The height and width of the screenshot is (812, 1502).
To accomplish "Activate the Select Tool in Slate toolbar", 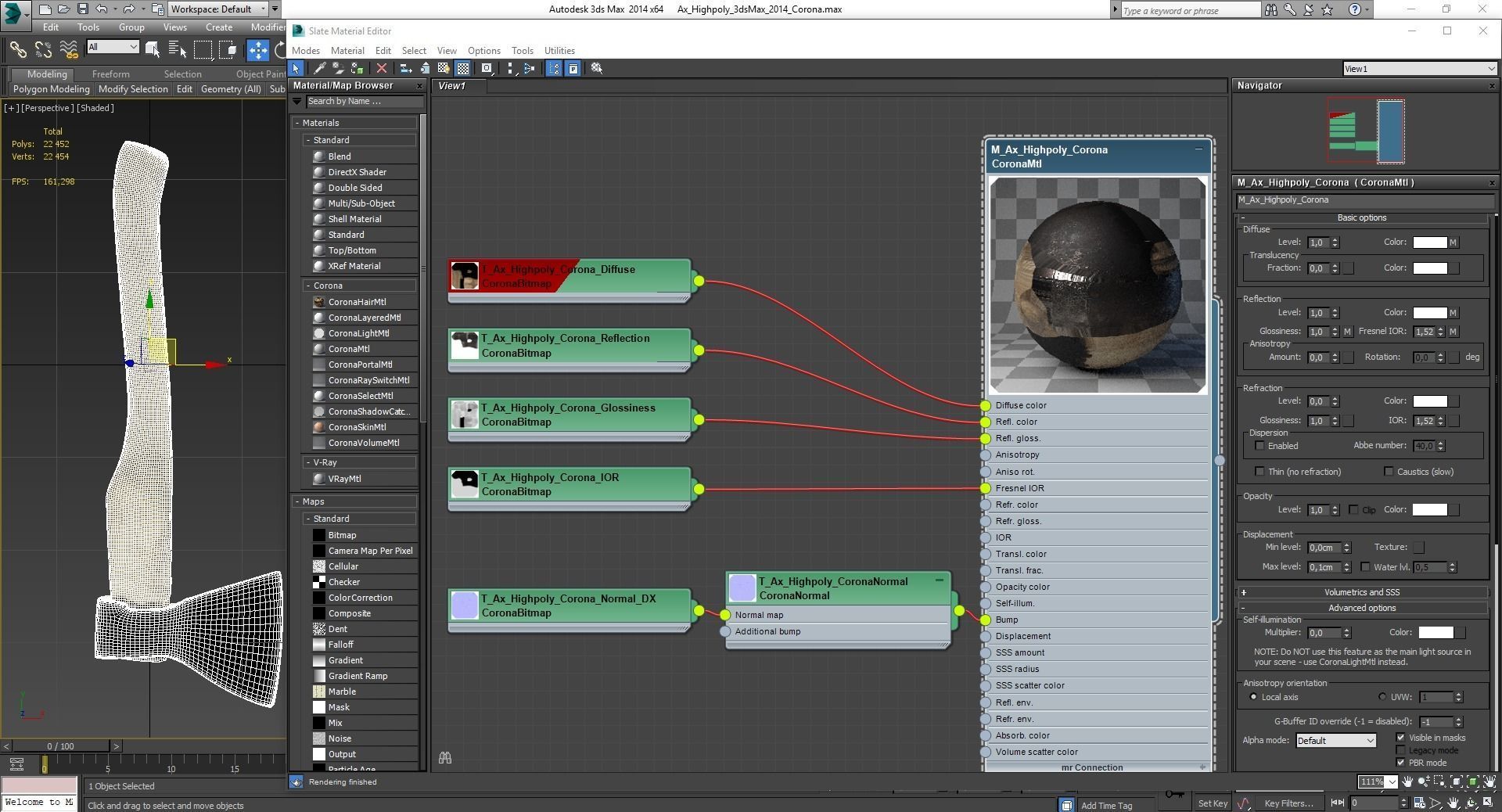I will [x=296, y=69].
